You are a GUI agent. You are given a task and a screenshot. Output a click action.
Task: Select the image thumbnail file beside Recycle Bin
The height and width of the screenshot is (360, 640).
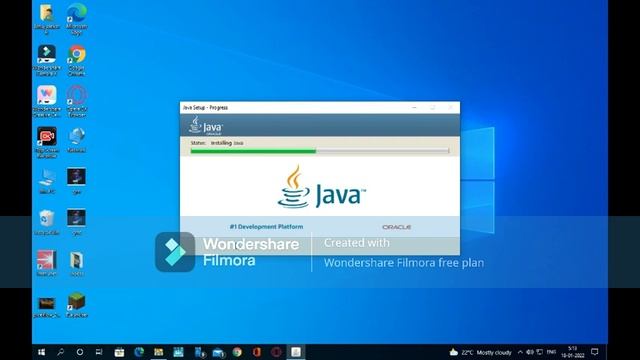[76, 222]
